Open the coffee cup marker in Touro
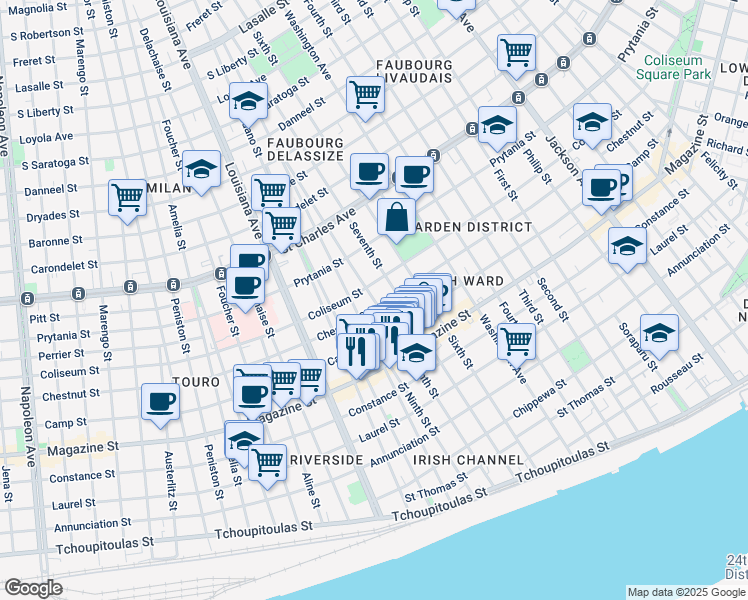Viewport: 748px width, 600px height. point(160,402)
